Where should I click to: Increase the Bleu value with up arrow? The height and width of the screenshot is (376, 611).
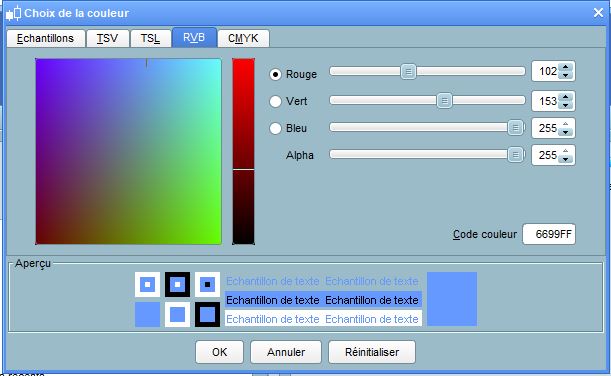tap(565, 124)
